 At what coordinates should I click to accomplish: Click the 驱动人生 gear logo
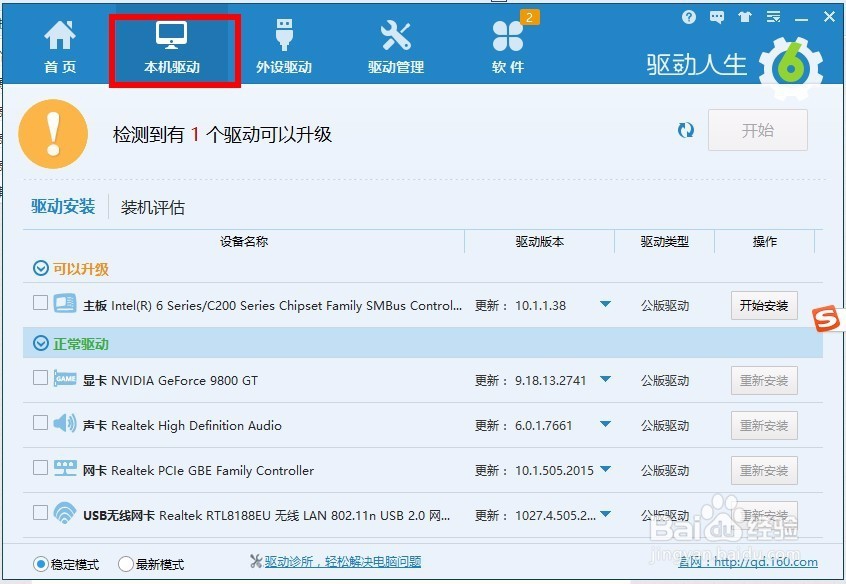(x=790, y=65)
